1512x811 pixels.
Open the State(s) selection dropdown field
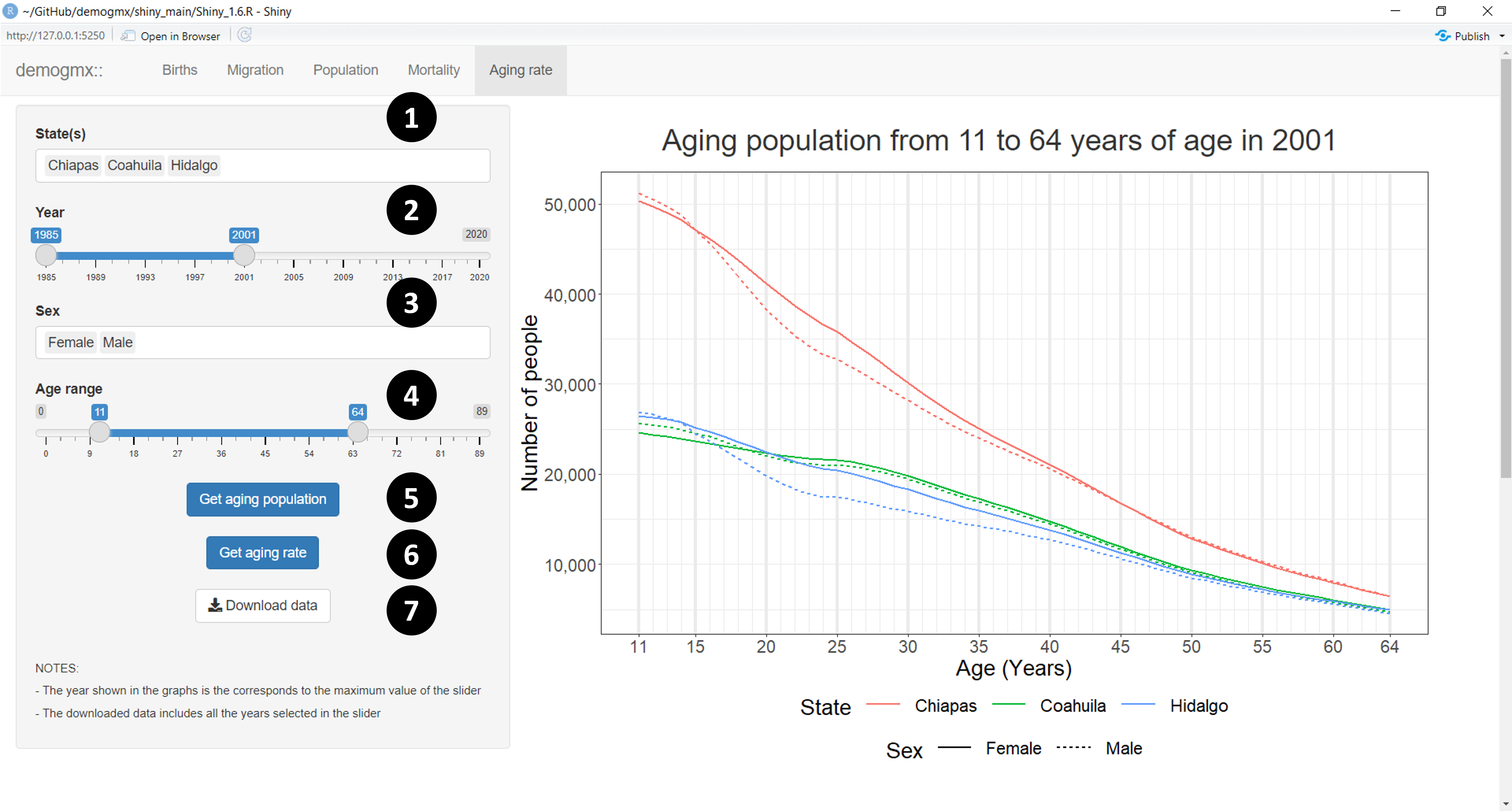coord(352,166)
